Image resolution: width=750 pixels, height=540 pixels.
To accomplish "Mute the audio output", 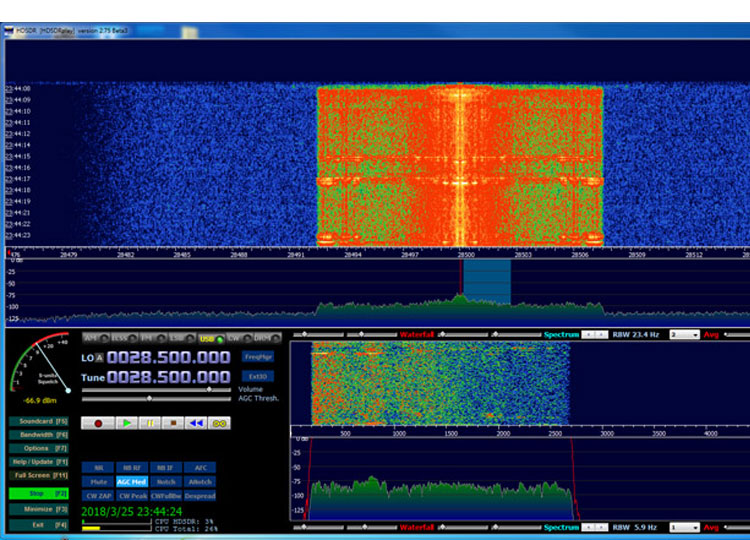I will click(x=99, y=482).
